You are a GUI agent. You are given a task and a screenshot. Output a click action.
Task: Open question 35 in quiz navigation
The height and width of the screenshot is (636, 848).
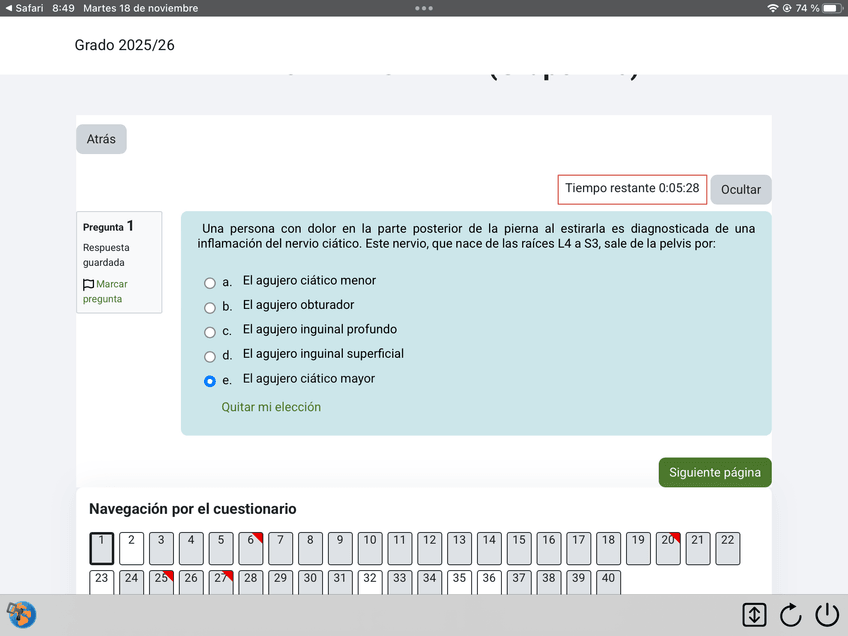(459, 583)
